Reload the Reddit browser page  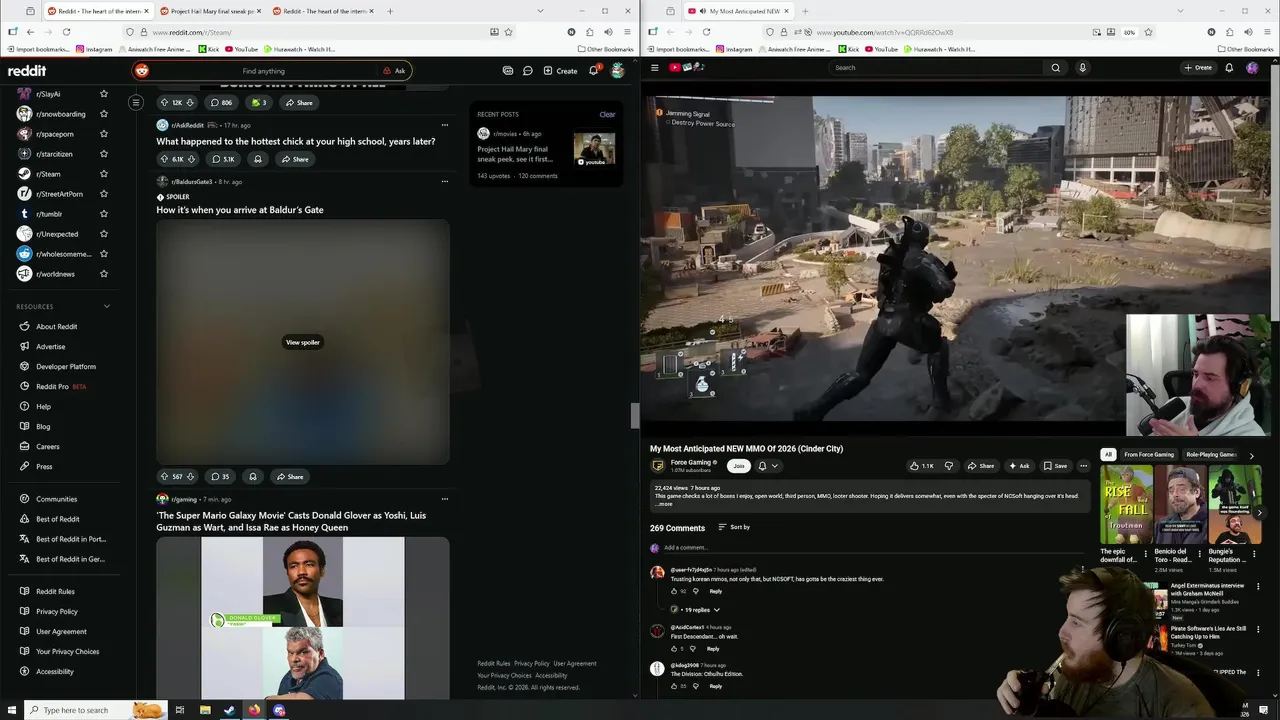pos(66,32)
